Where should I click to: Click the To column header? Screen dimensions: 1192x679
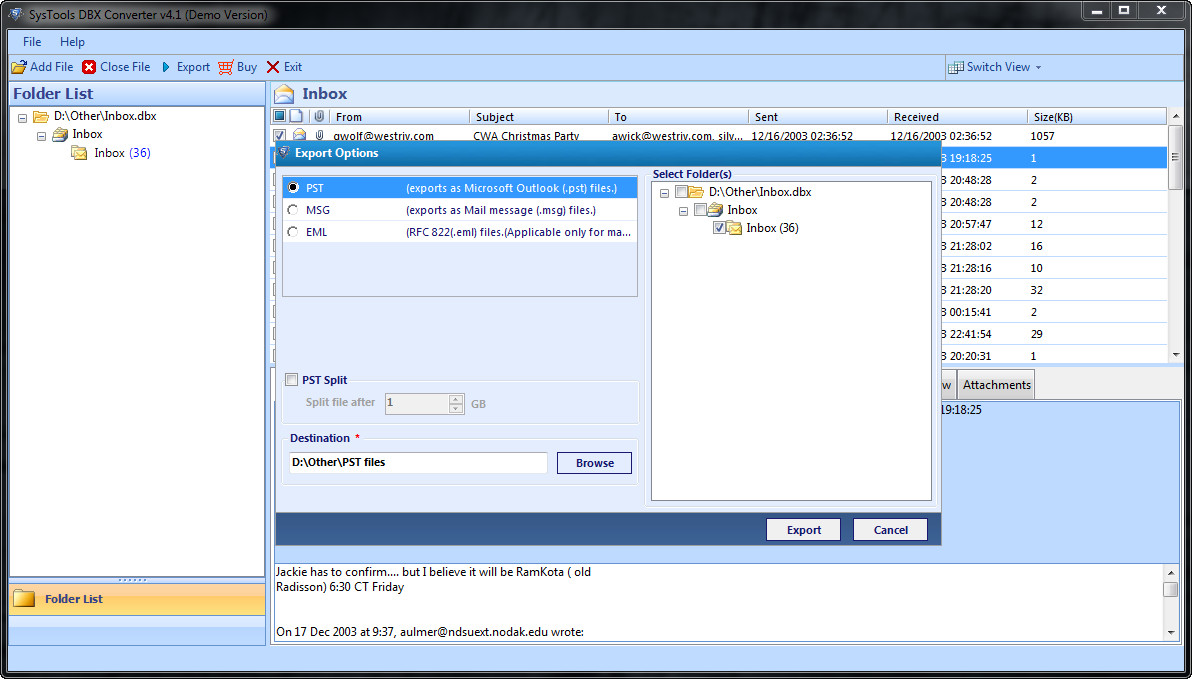[x=678, y=116]
